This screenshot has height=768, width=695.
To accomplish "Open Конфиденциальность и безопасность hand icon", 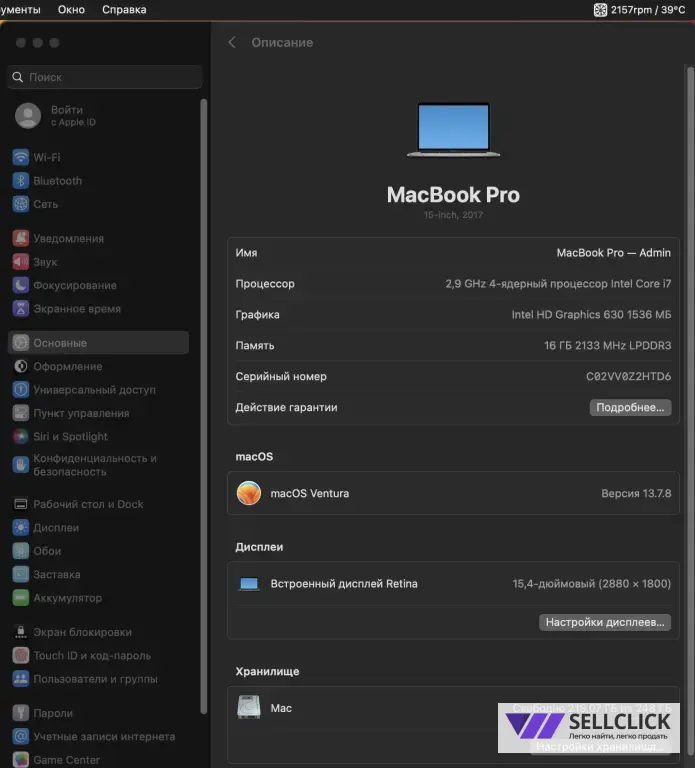I will click(x=21, y=465).
